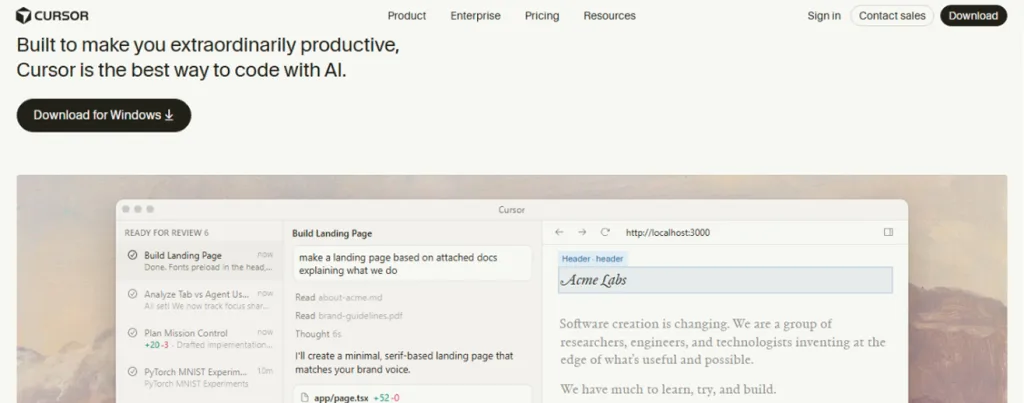The height and width of the screenshot is (403, 1024).
Task: Click the download arrow icon in Windows button
Action: coord(169,115)
